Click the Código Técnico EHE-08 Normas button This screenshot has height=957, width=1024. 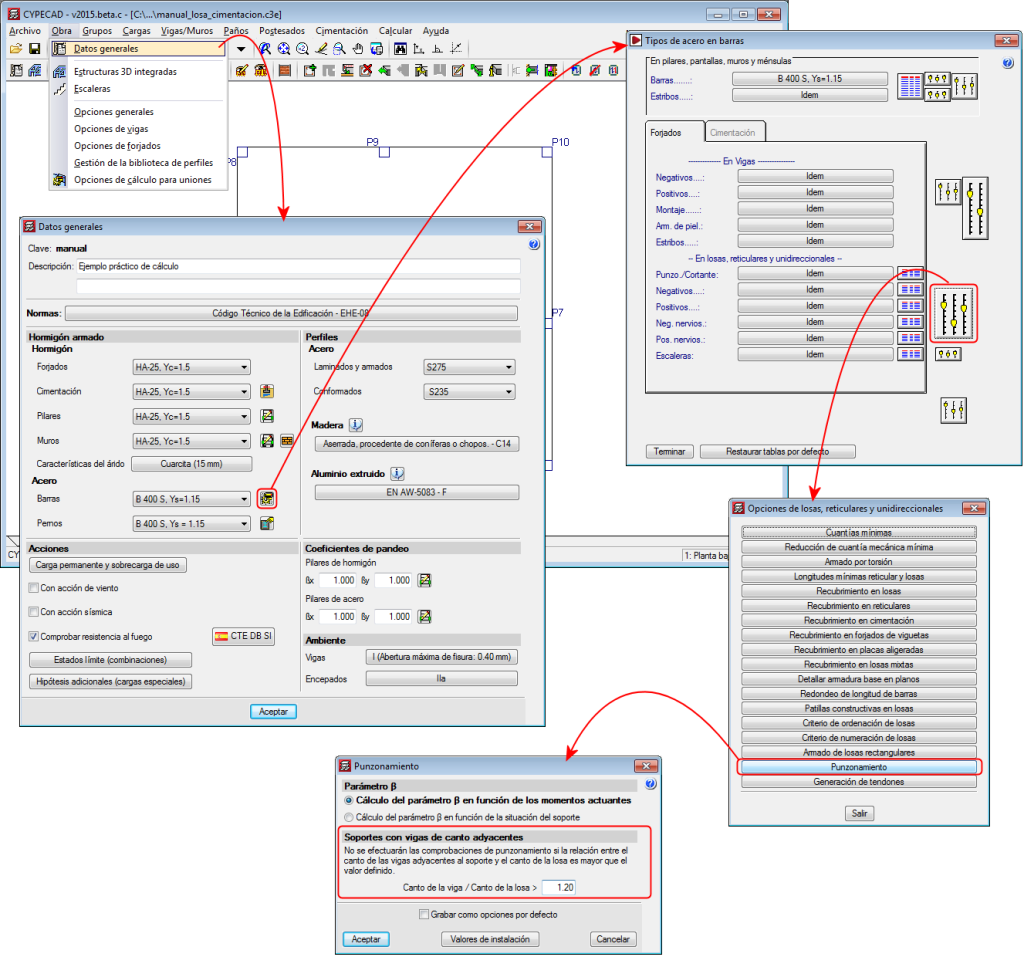291,314
